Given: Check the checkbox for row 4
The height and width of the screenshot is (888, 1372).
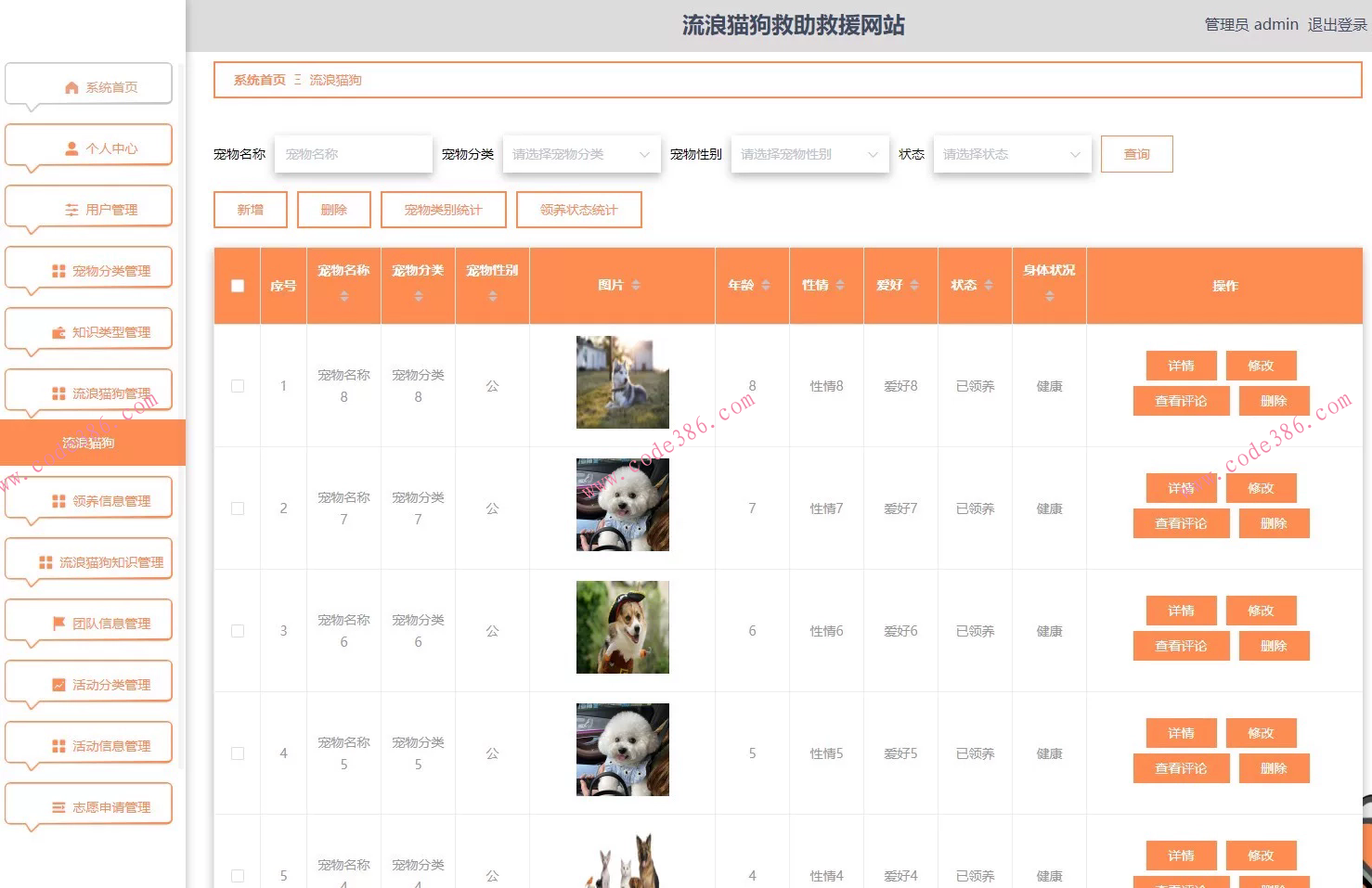Looking at the screenshot, I should click(x=238, y=753).
